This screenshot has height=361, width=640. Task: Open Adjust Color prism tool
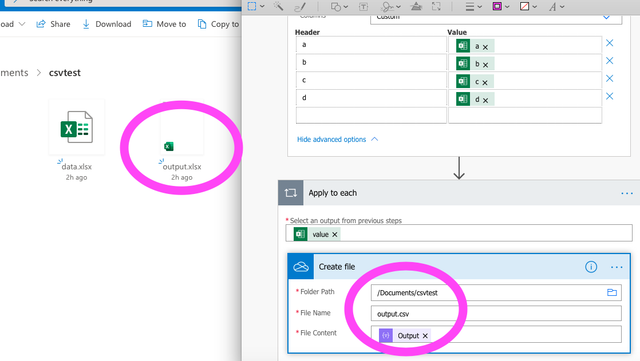(416, 6)
